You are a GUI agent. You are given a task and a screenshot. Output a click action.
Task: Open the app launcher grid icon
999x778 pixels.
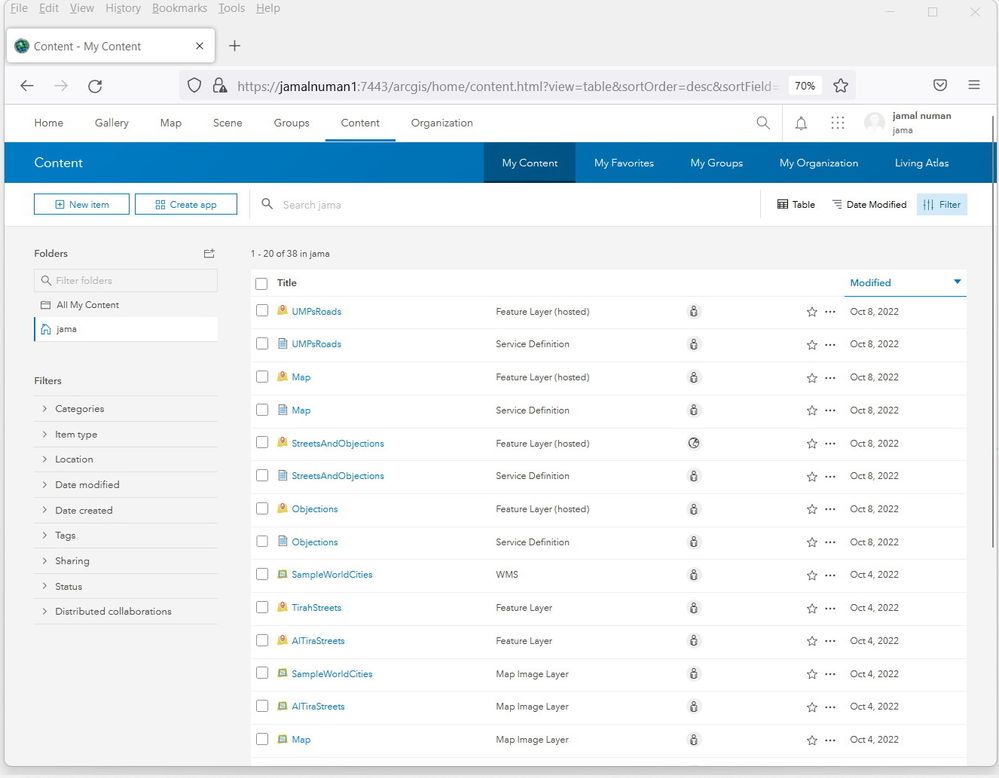point(838,123)
